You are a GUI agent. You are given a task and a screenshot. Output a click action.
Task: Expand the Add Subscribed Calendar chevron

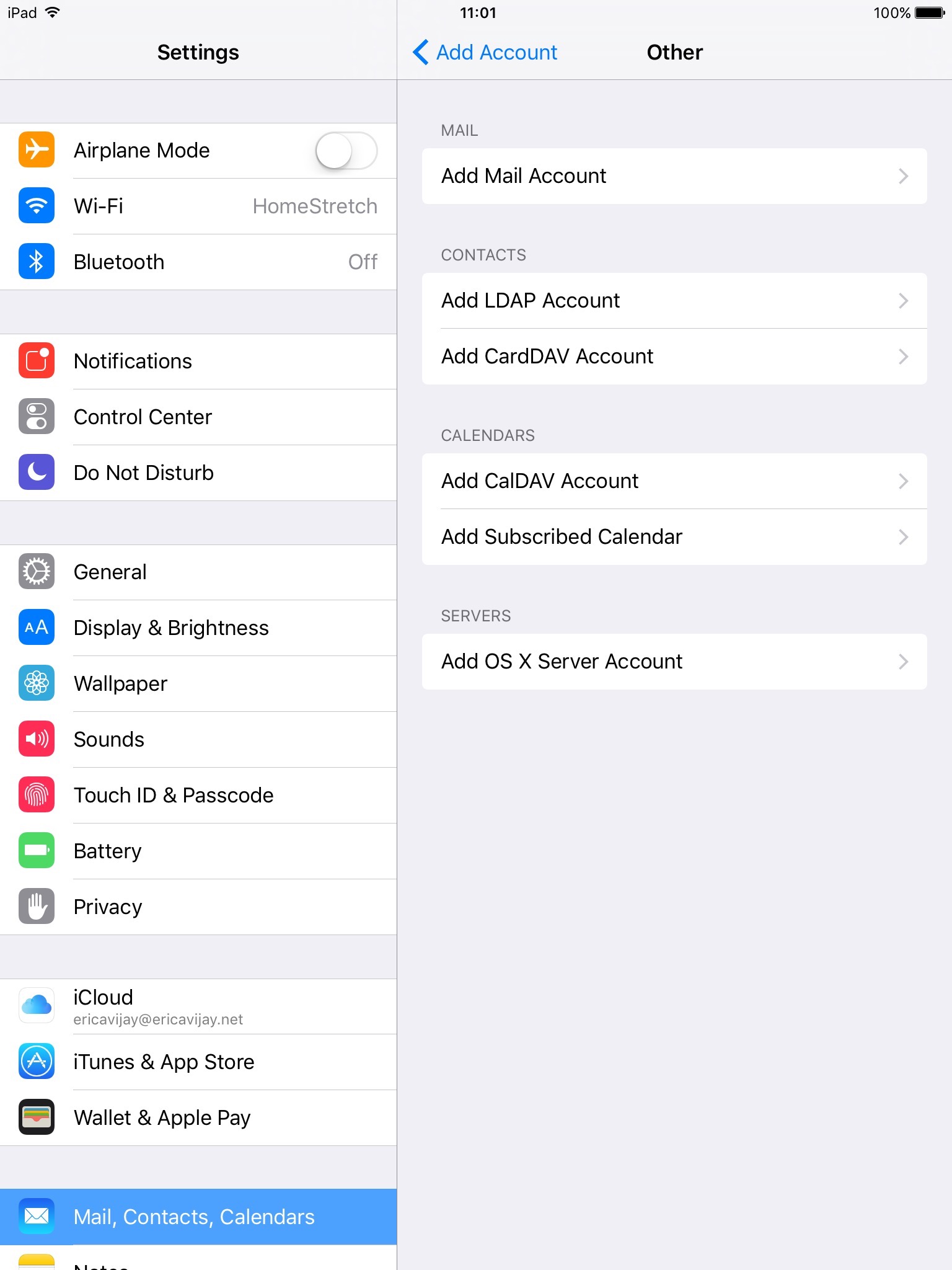pos(904,537)
